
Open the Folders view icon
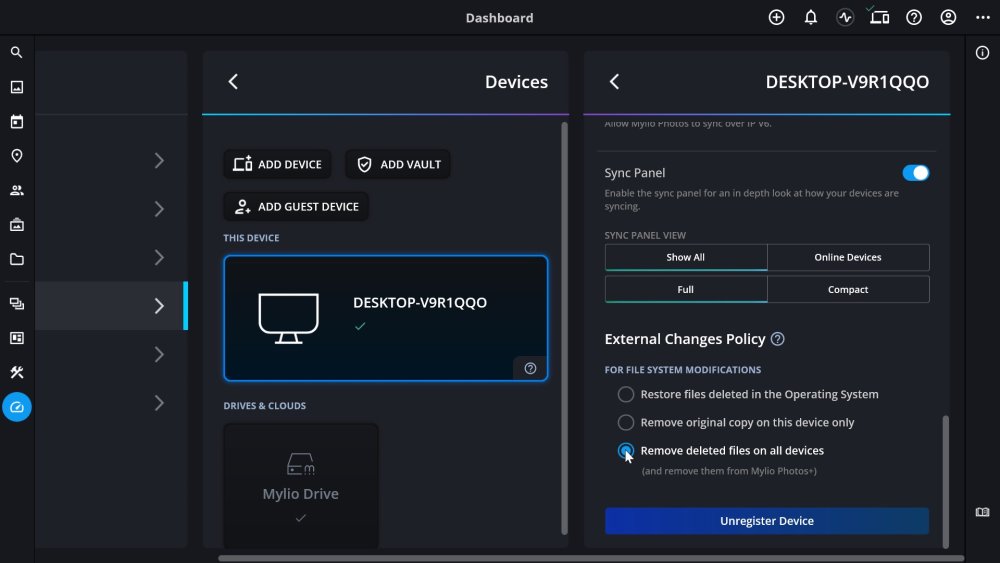coord(17,259)
